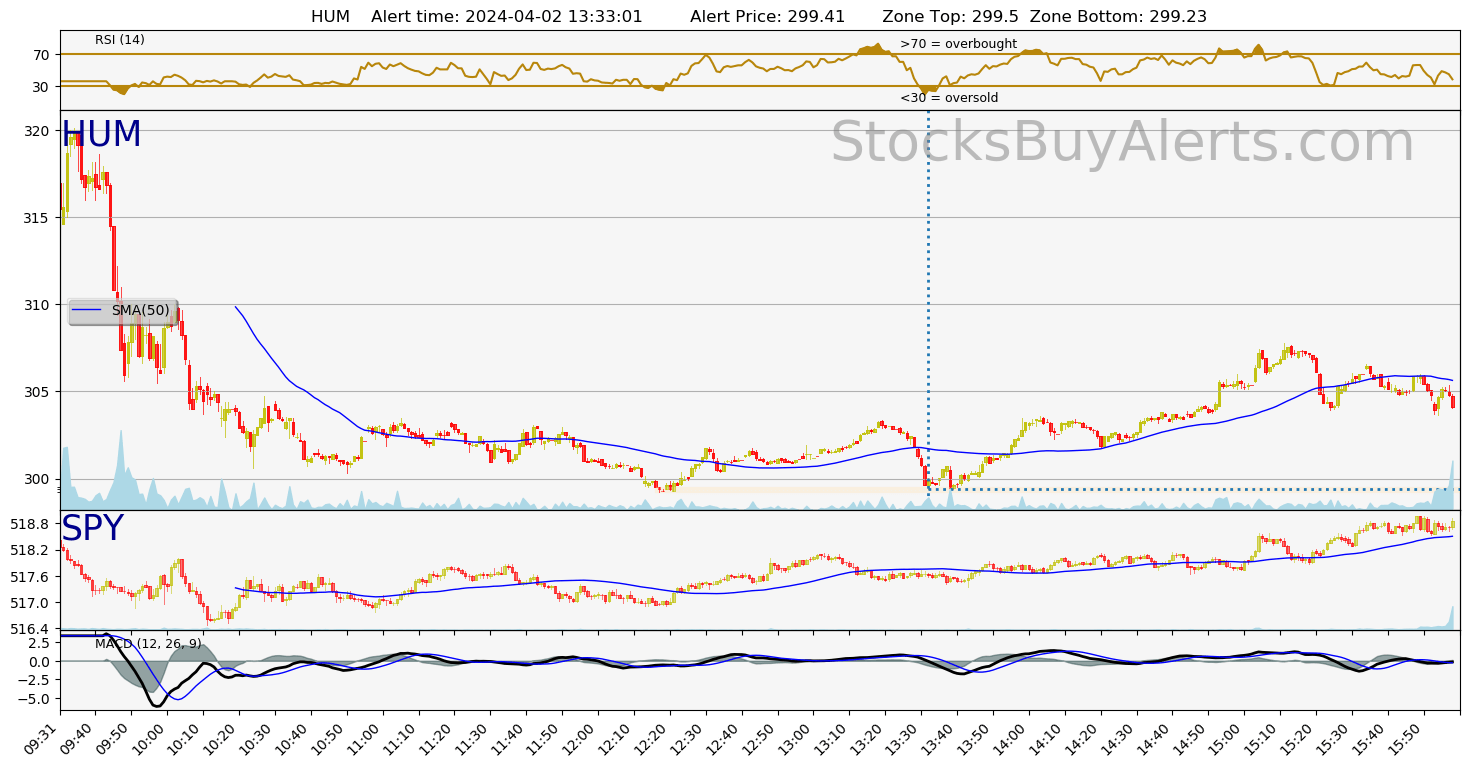Click the Zone Top: 299.5 text

(x=950, y=17)
